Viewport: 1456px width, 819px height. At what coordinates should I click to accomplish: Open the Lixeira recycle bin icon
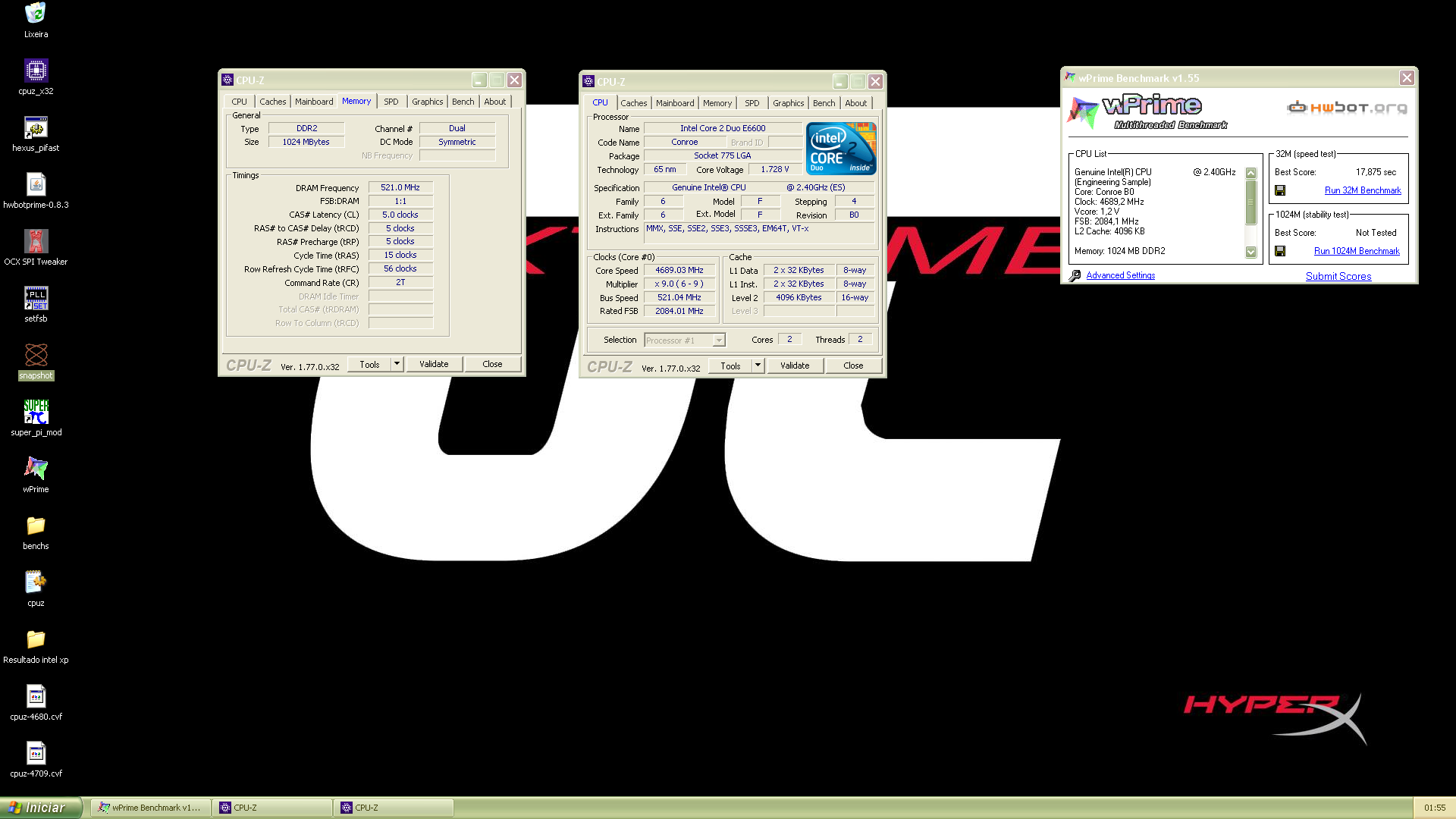(36, 14)
